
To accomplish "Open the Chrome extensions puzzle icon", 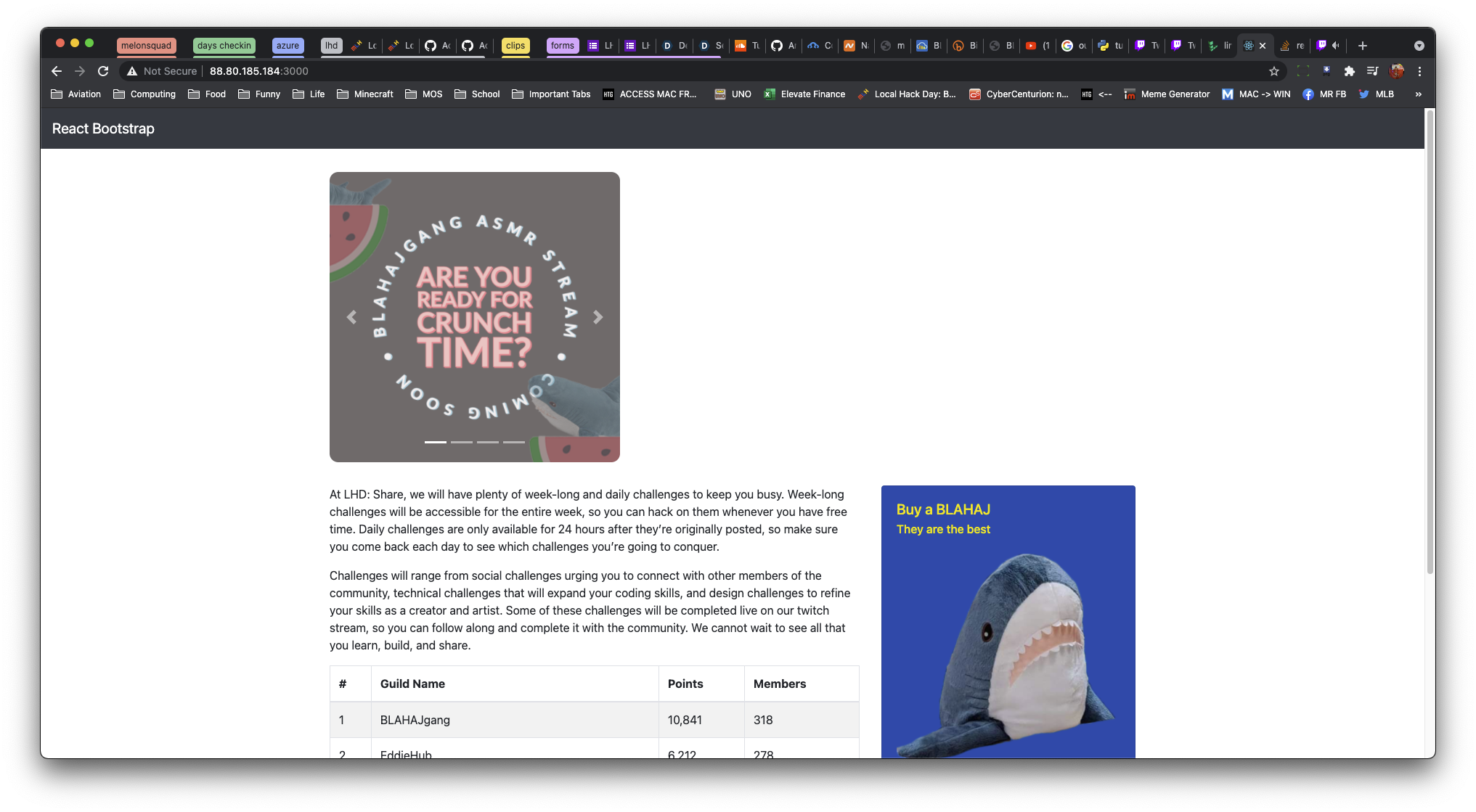I will click(x=1349, y=71).
